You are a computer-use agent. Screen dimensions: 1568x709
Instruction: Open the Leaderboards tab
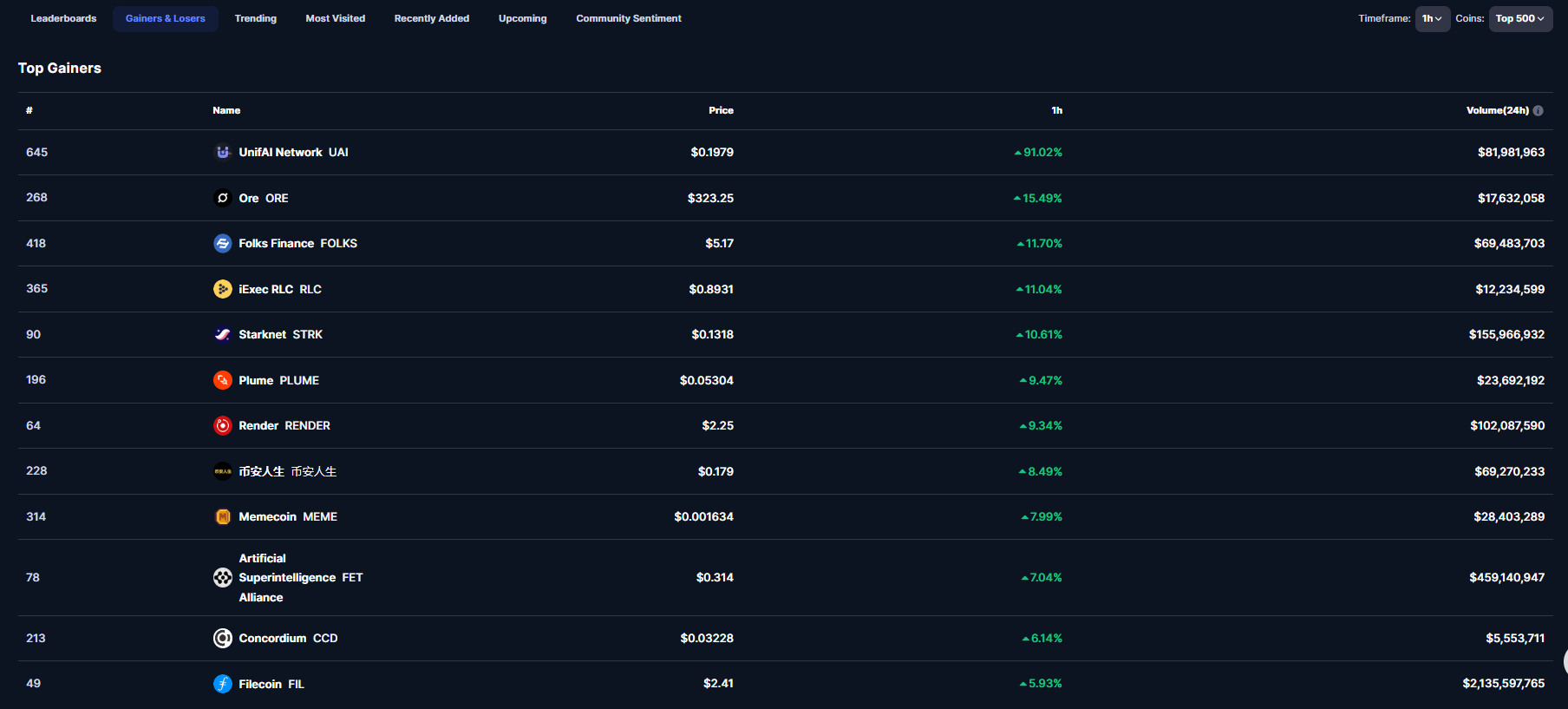pos(63,18)
